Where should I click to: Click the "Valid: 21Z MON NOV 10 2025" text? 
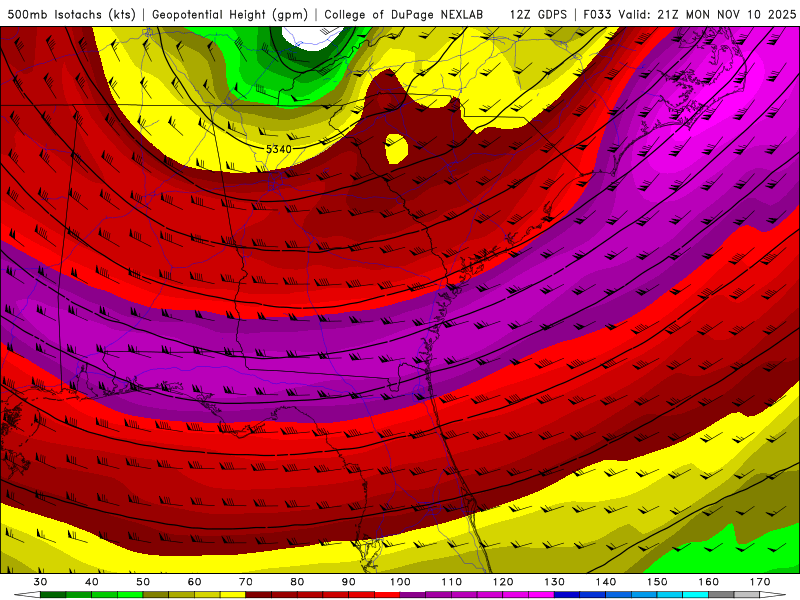(x=707, y=15)
